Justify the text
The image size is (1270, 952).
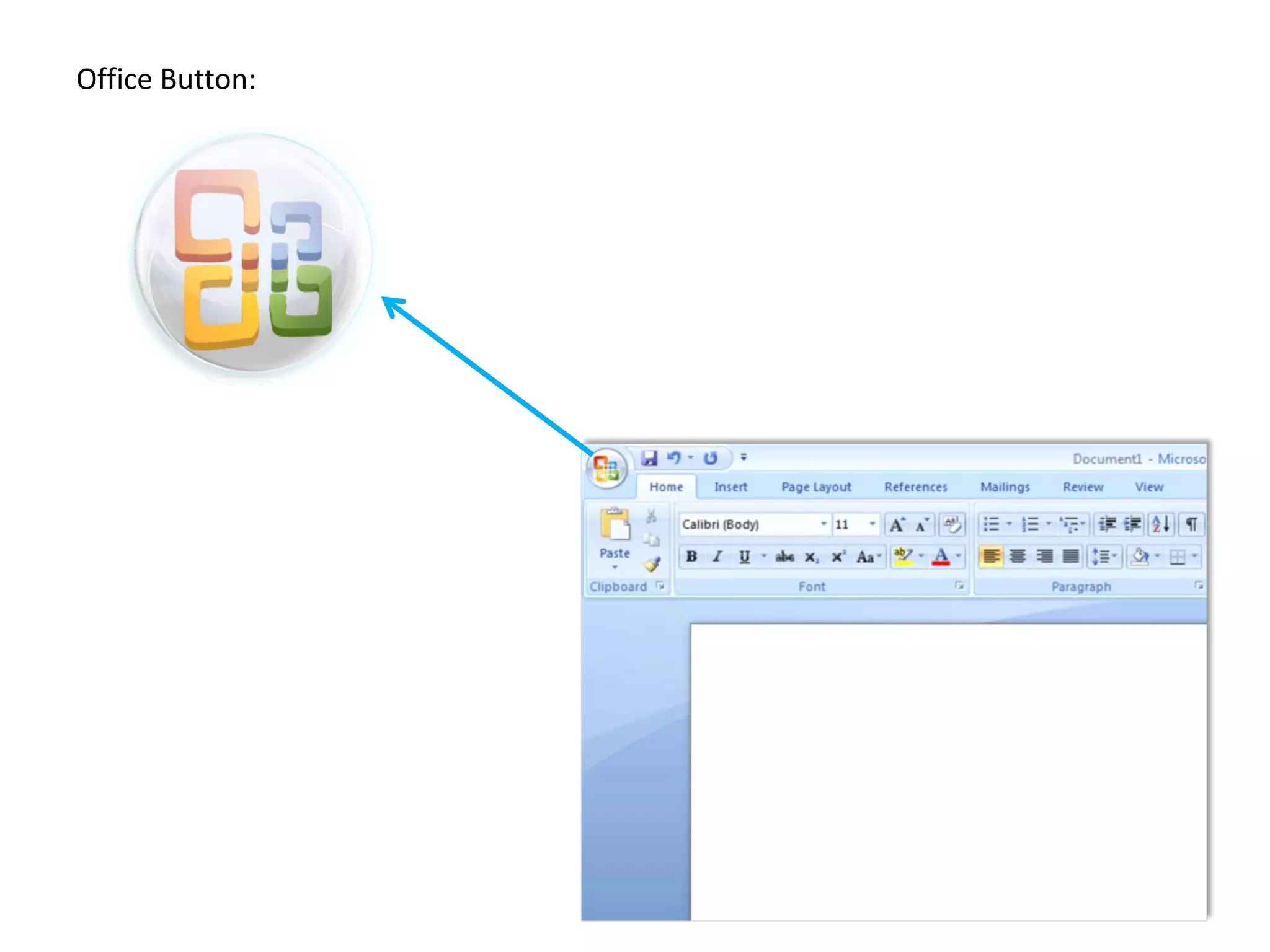click(1071, 557)
